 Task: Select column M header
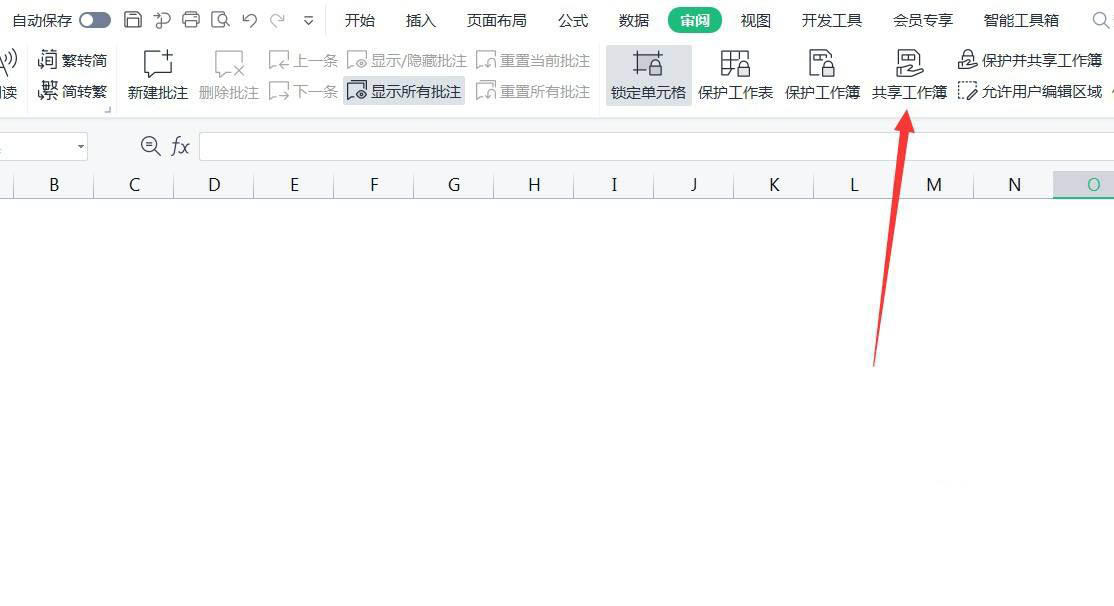(934, 185)
